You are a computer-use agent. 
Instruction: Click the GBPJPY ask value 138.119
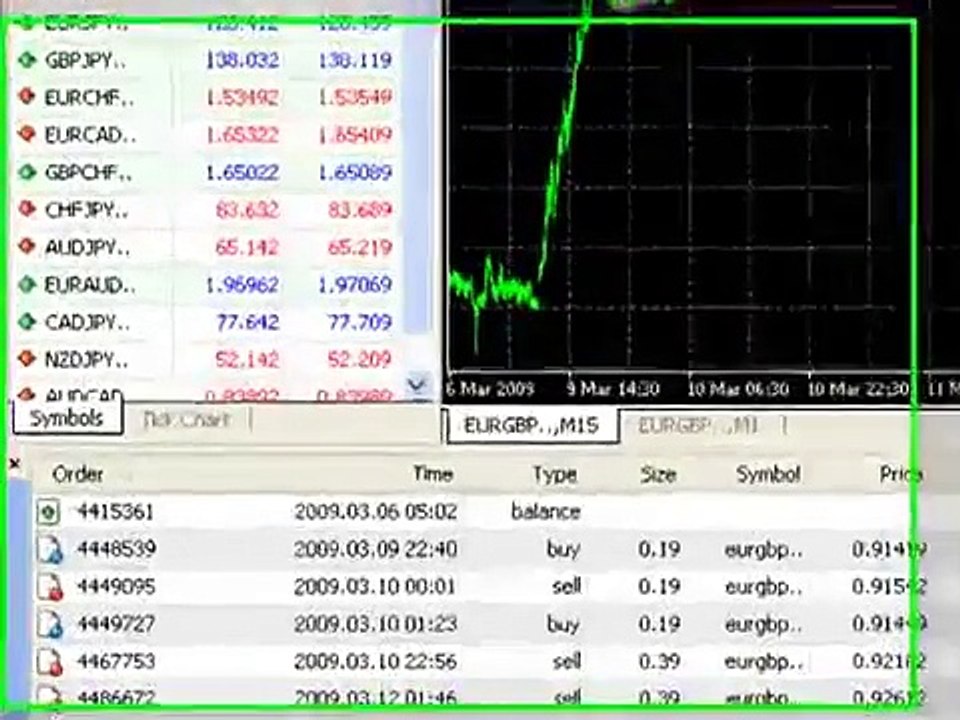[355, 60]
